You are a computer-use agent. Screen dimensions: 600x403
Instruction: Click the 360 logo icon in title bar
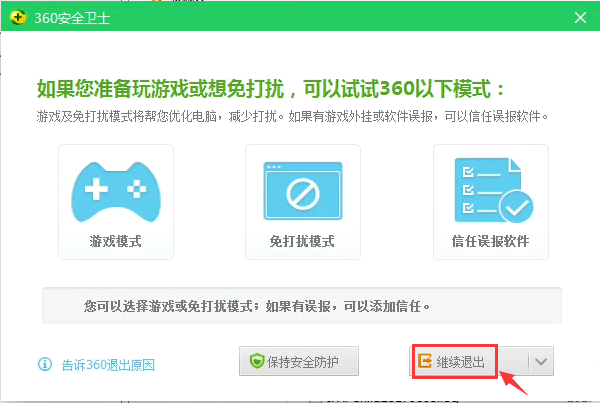pyautogui.click(x=18, y=17)
